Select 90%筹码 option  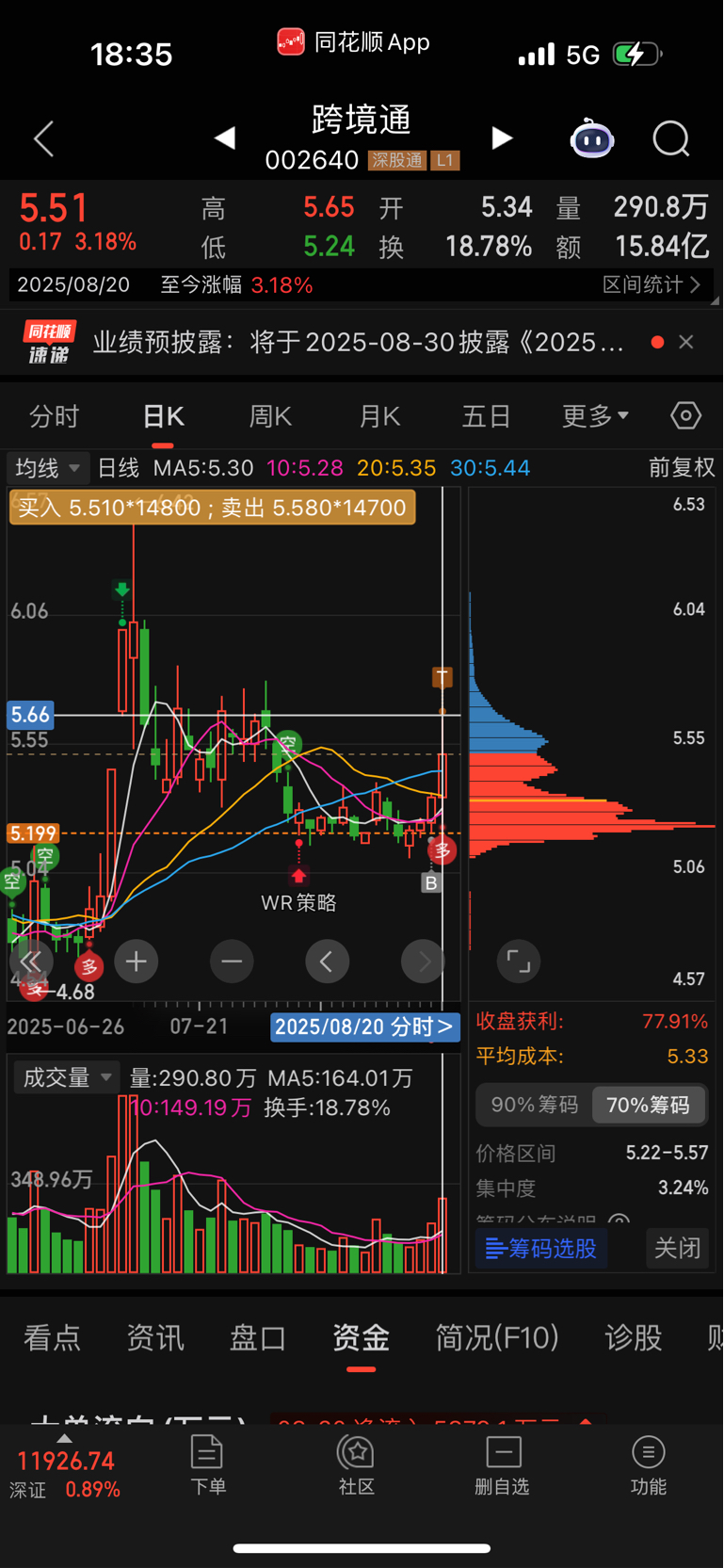tap(534, 1105)
